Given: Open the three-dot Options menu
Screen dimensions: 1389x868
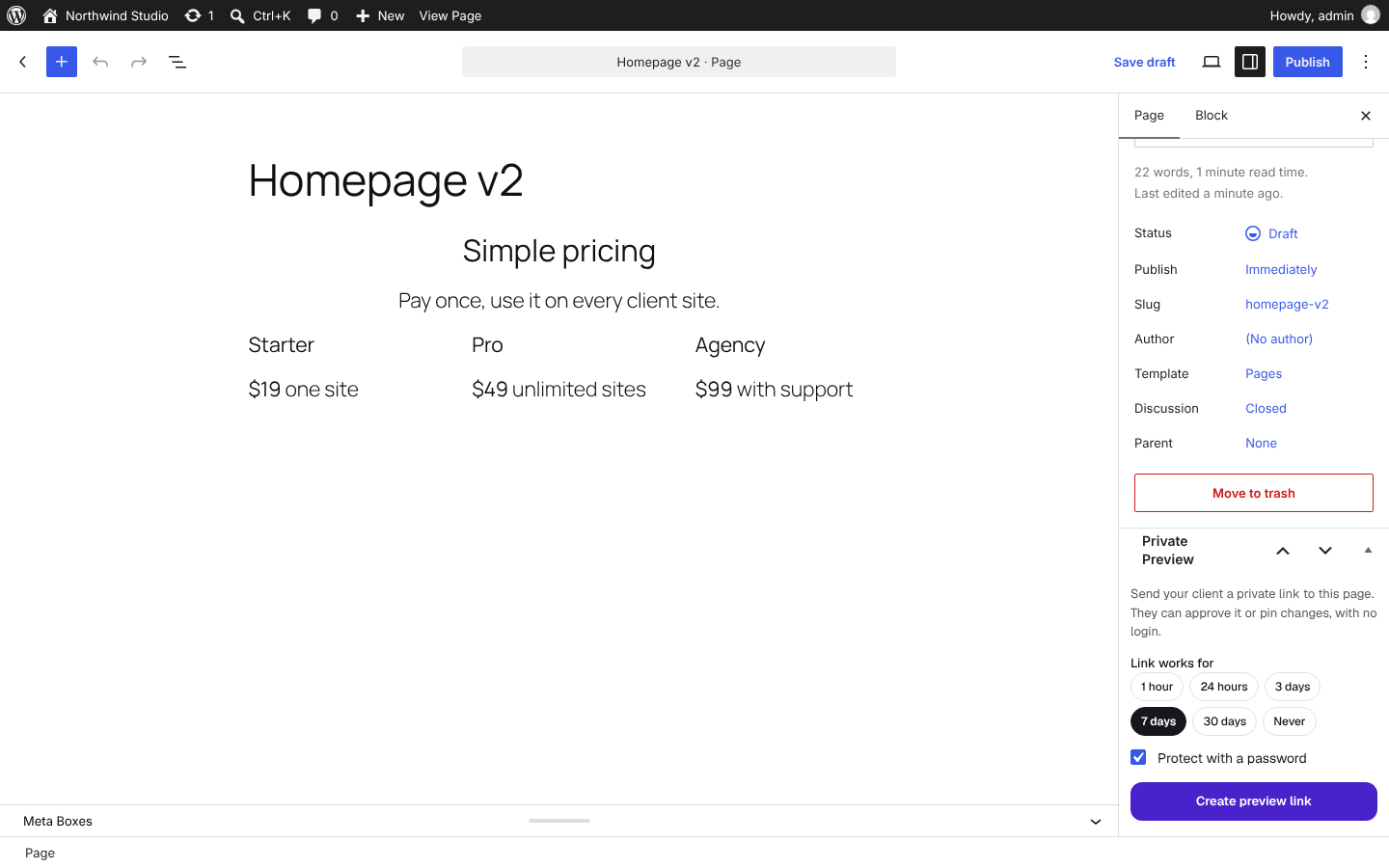Looking at the screenshot, I should 1366,62.
